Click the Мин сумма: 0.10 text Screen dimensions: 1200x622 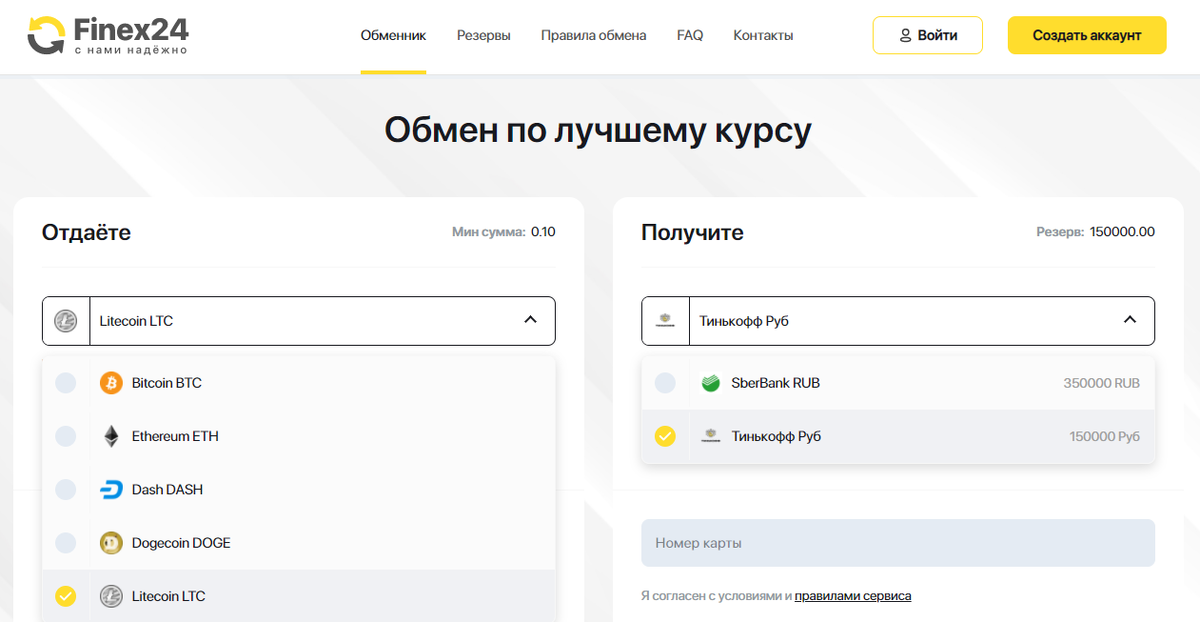[x=504, y=232]
